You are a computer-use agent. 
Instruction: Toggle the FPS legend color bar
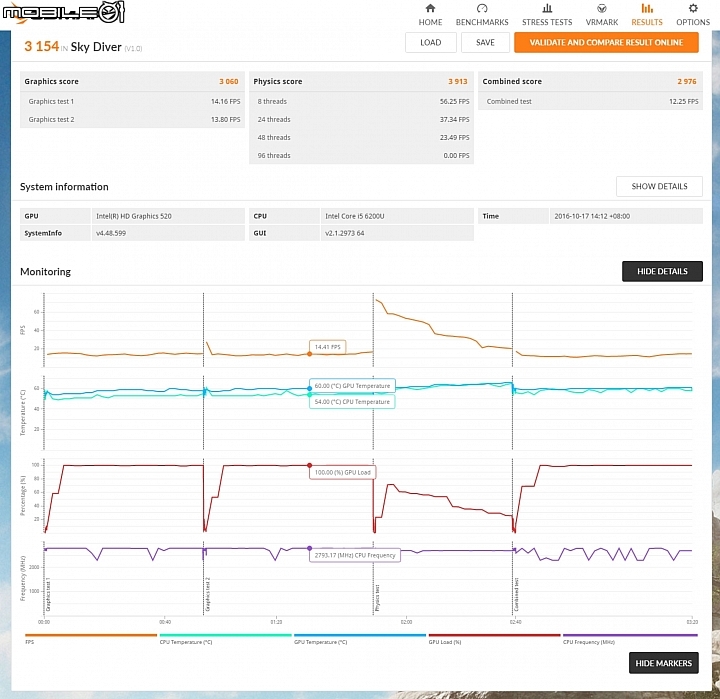tap(91, 635)
